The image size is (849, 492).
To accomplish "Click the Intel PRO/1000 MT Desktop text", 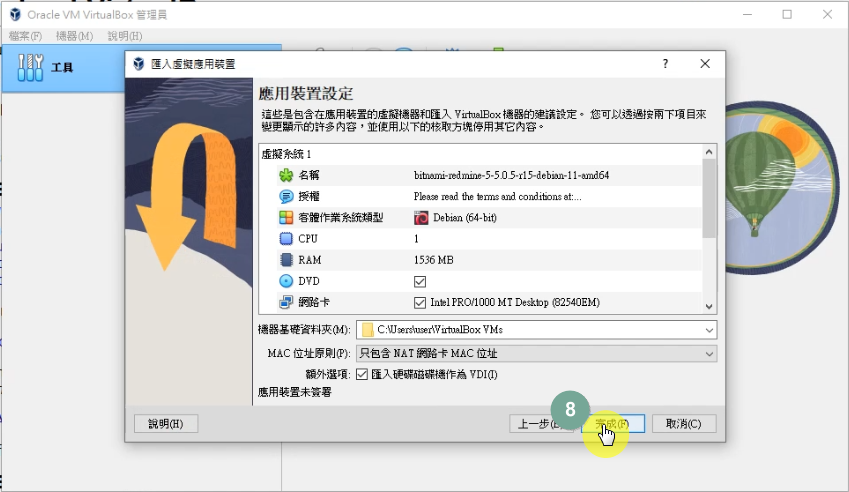I will (x=515, y=303).
